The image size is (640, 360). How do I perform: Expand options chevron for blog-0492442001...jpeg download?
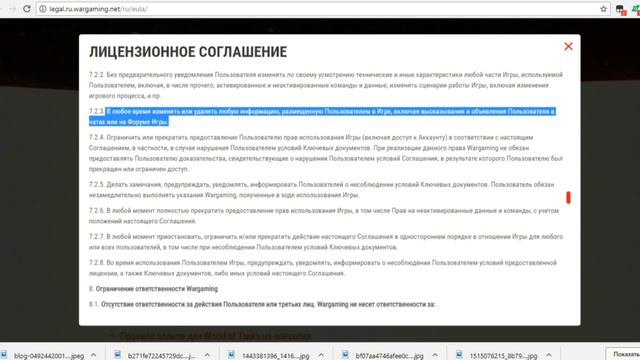[x=93, y=355]
